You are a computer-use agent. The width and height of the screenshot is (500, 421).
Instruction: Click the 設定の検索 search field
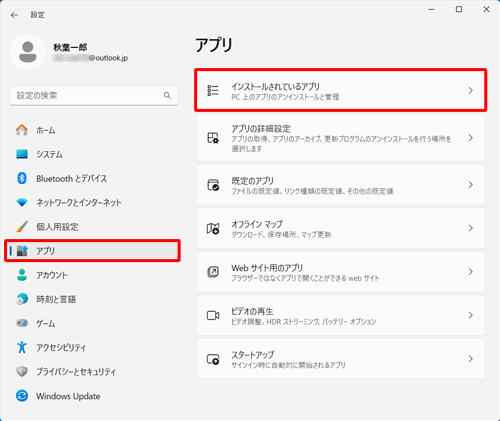pyautogui.click(x=94, y=96)
